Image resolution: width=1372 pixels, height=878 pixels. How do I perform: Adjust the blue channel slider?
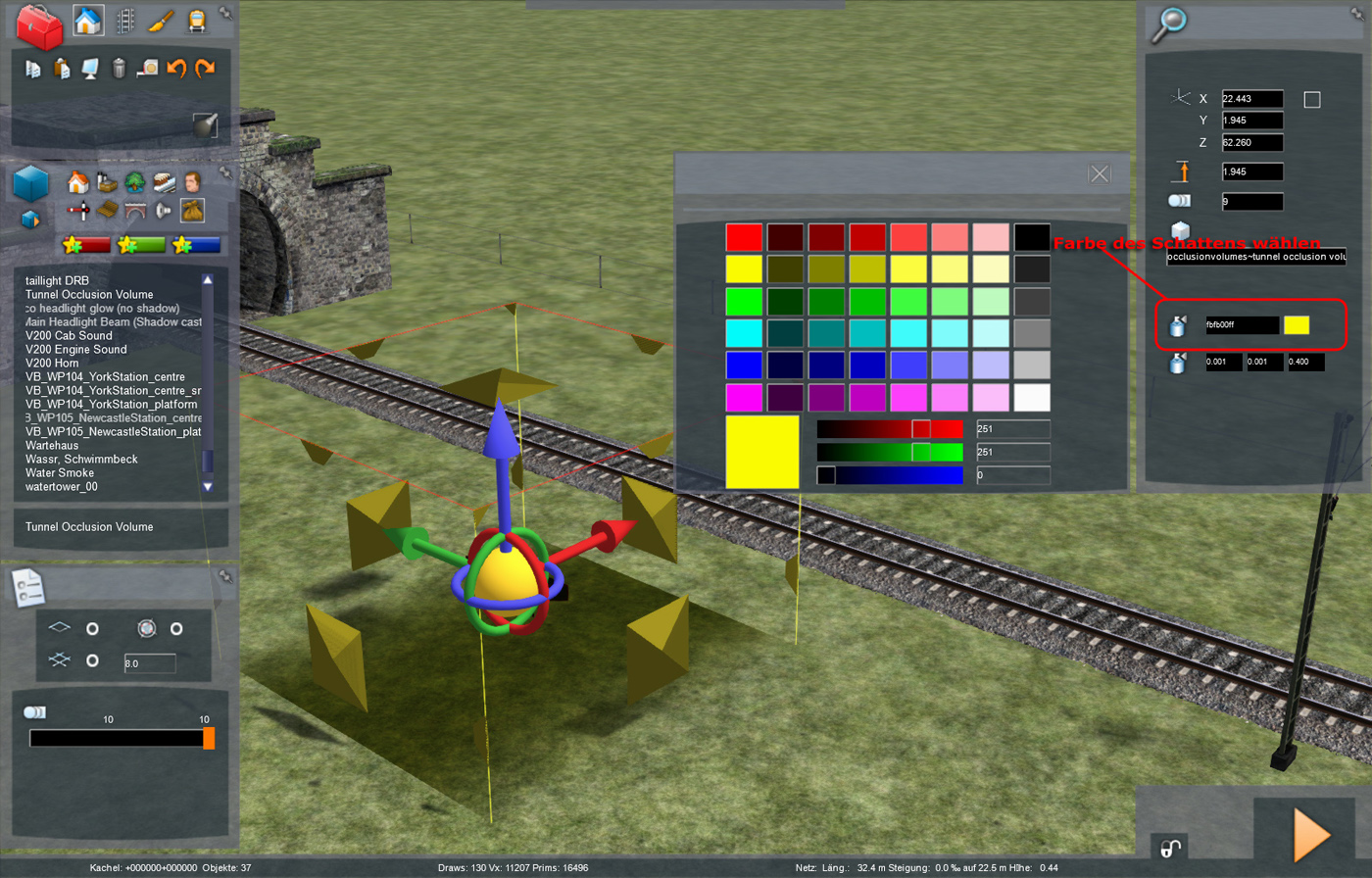pyautogui.click(x=890, y=475)
